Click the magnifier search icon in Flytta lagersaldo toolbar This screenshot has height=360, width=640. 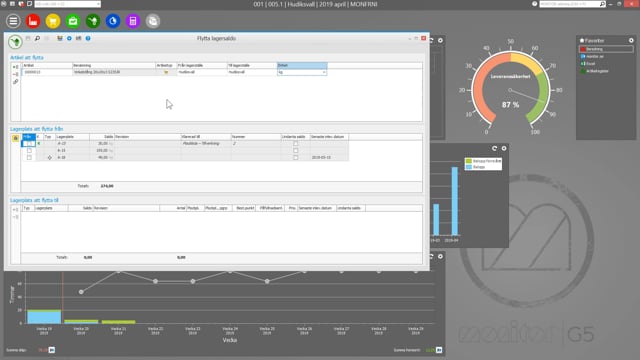37,38
